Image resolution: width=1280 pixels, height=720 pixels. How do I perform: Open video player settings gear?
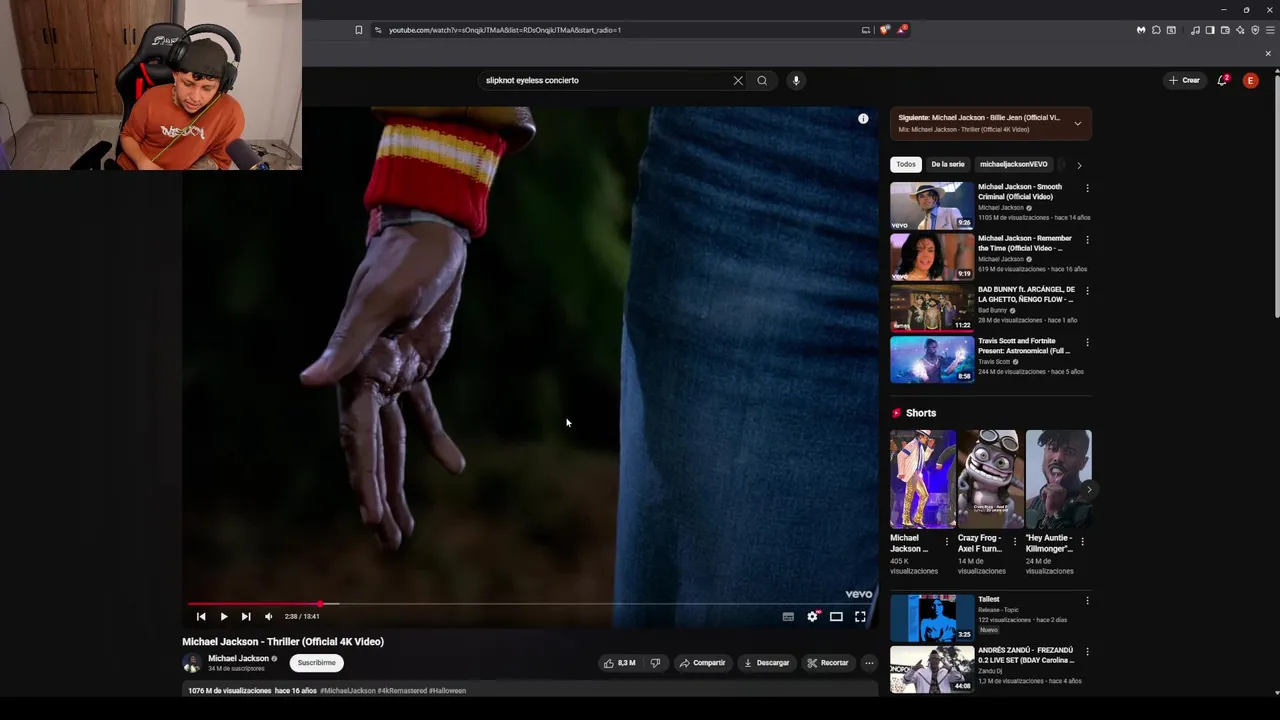tap(812, 616)
